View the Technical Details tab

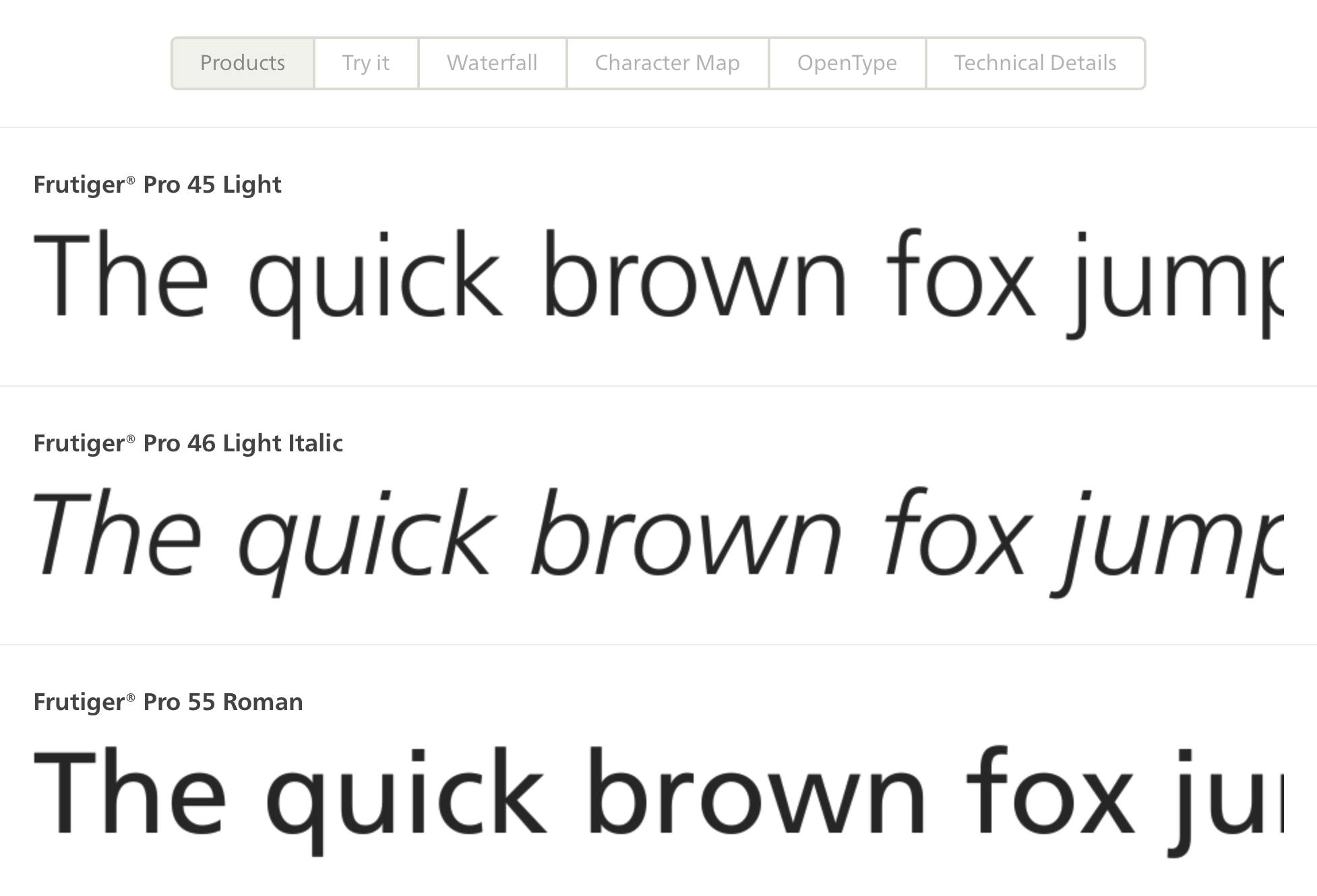click(1035, 63)
